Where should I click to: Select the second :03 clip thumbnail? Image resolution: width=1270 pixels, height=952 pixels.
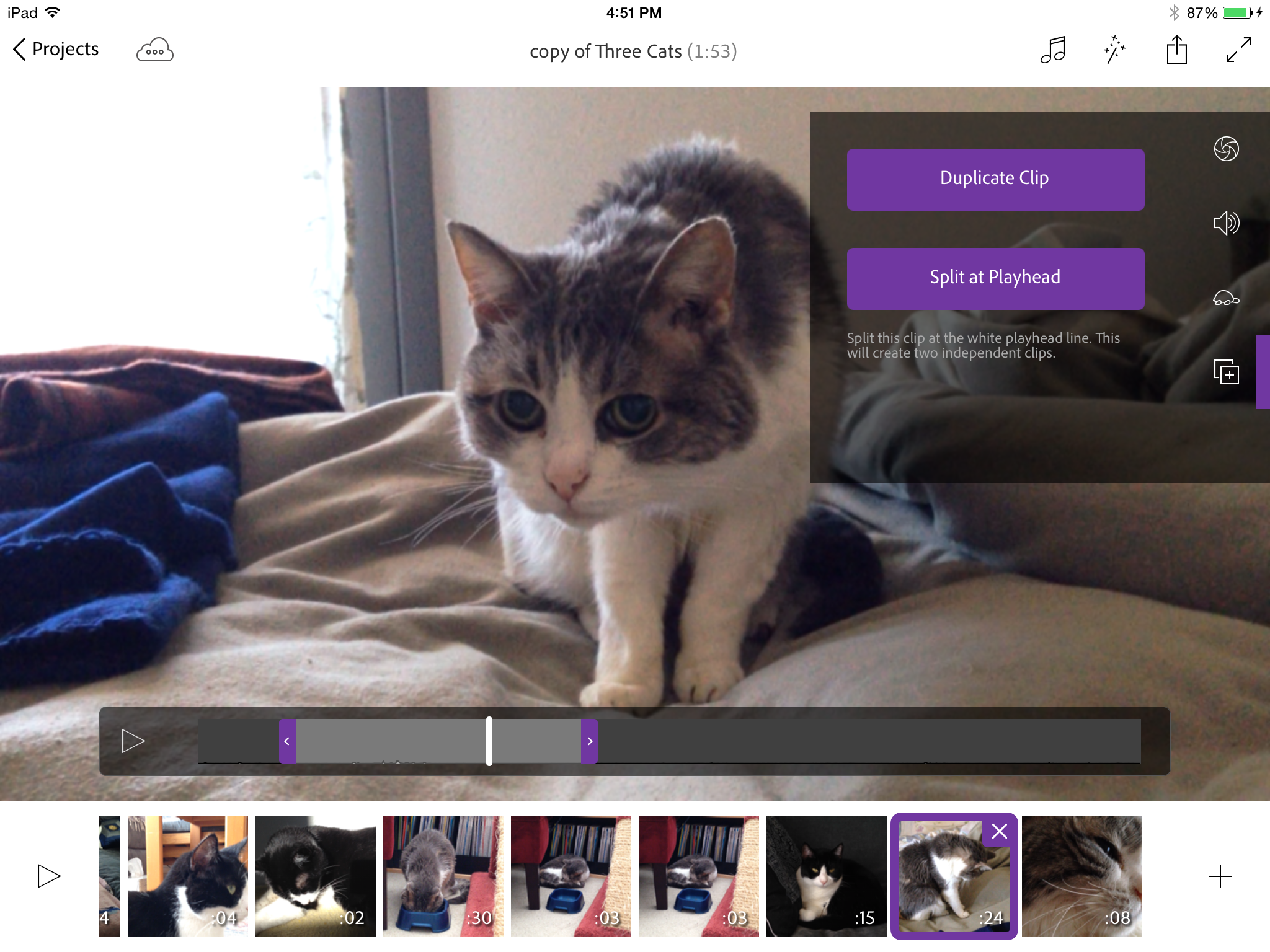click(x=699, y=876)
